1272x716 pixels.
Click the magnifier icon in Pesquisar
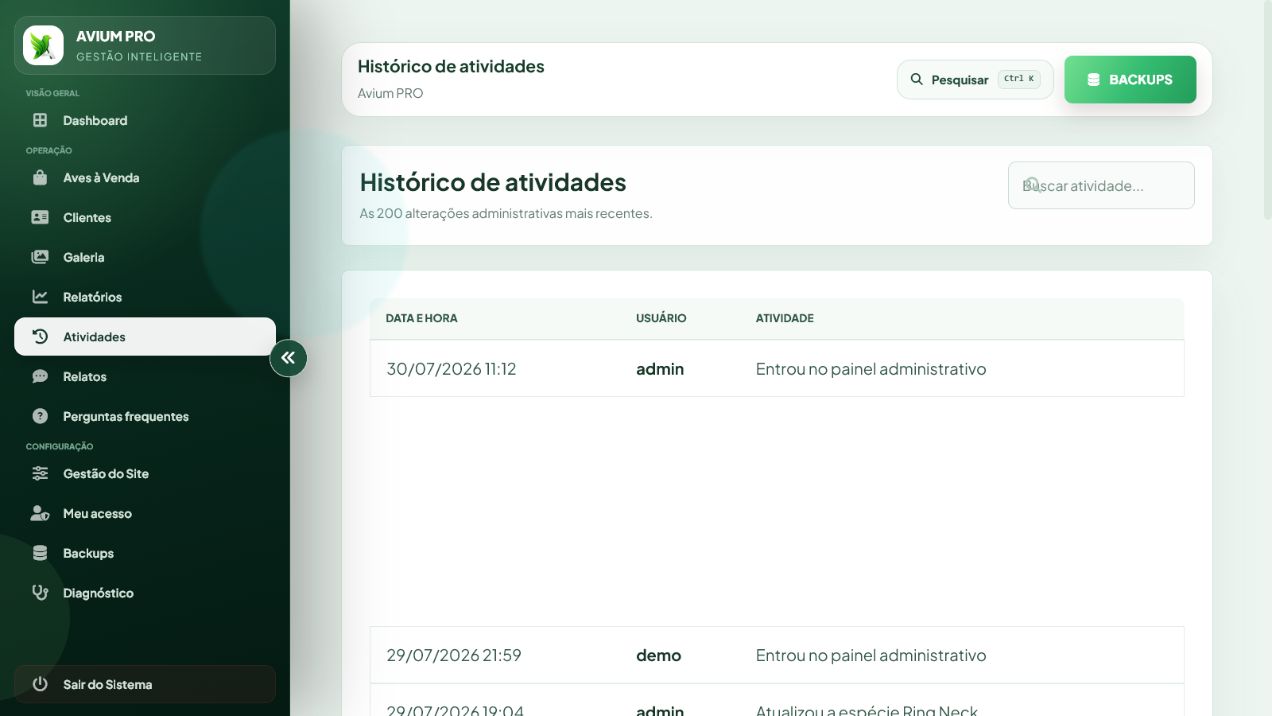coord(917,79)
